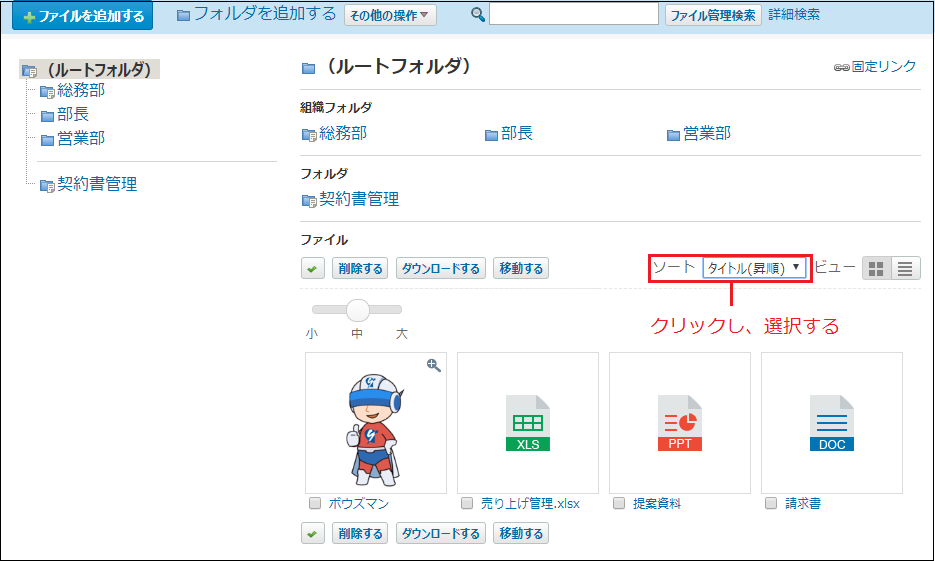Click the magnifier icon on the ボウズマン thumbnail
Viewport: 935px width, 561px height.
pyautogui.click(x=434, y=365)
